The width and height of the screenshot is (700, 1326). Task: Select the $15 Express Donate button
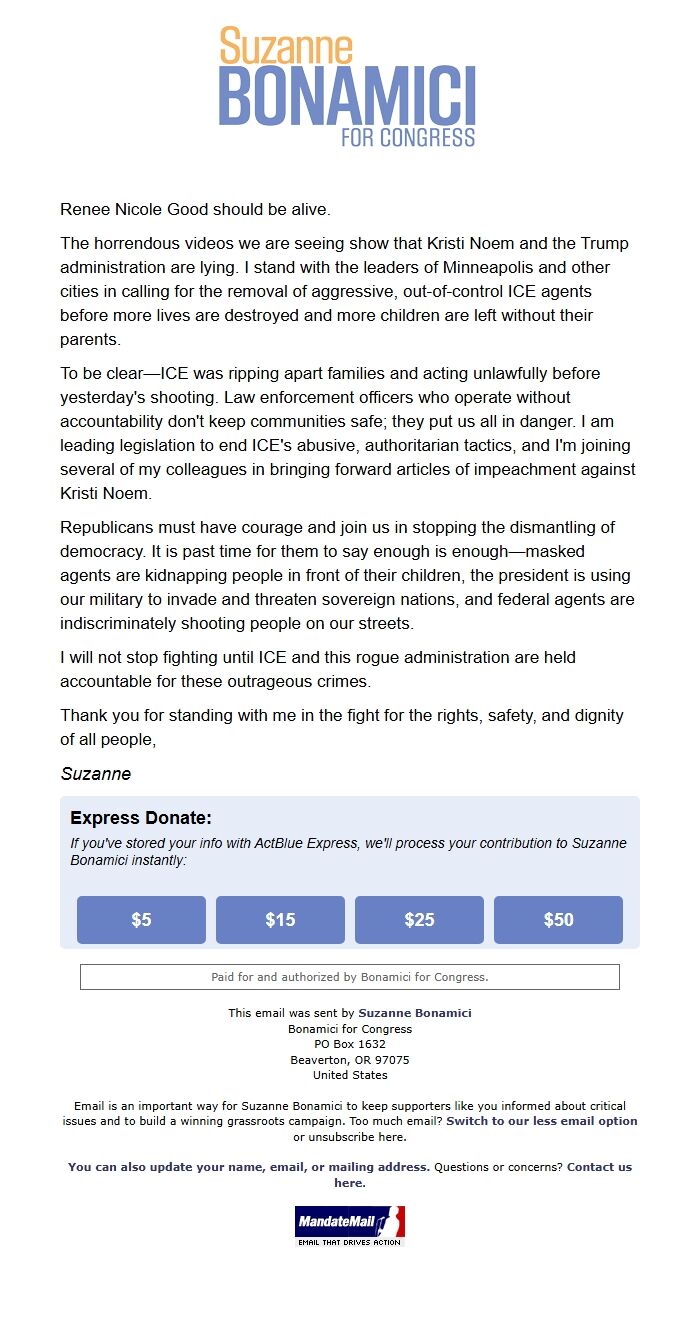pyautogui.click(x=280, y=919)
